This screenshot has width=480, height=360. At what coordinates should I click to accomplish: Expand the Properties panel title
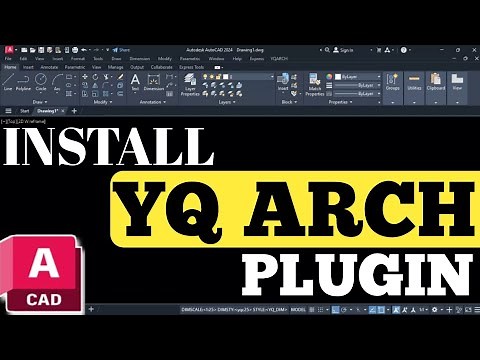(x=340, y=102)
